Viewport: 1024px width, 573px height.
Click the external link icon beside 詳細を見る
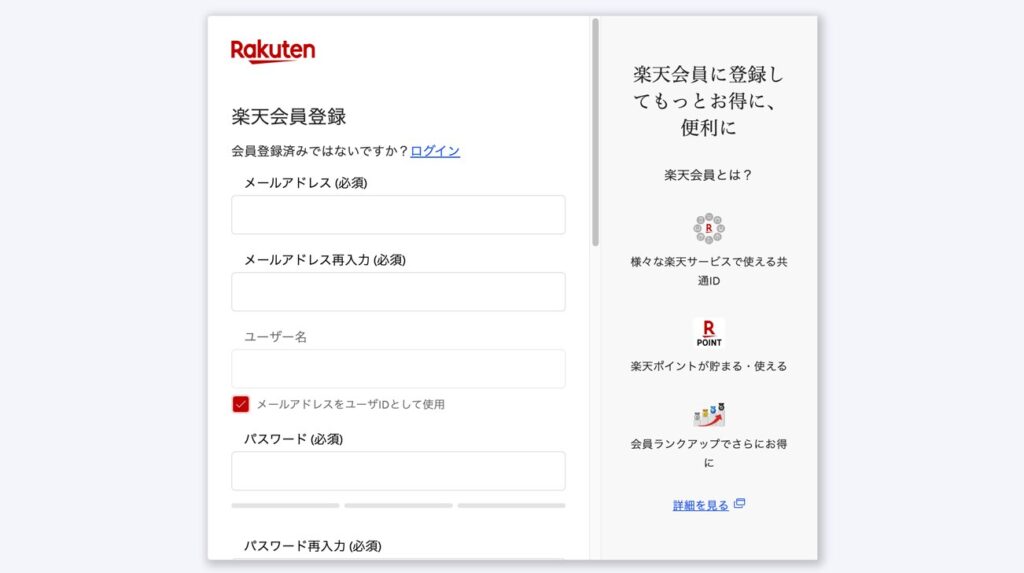(x=739, y=504)
